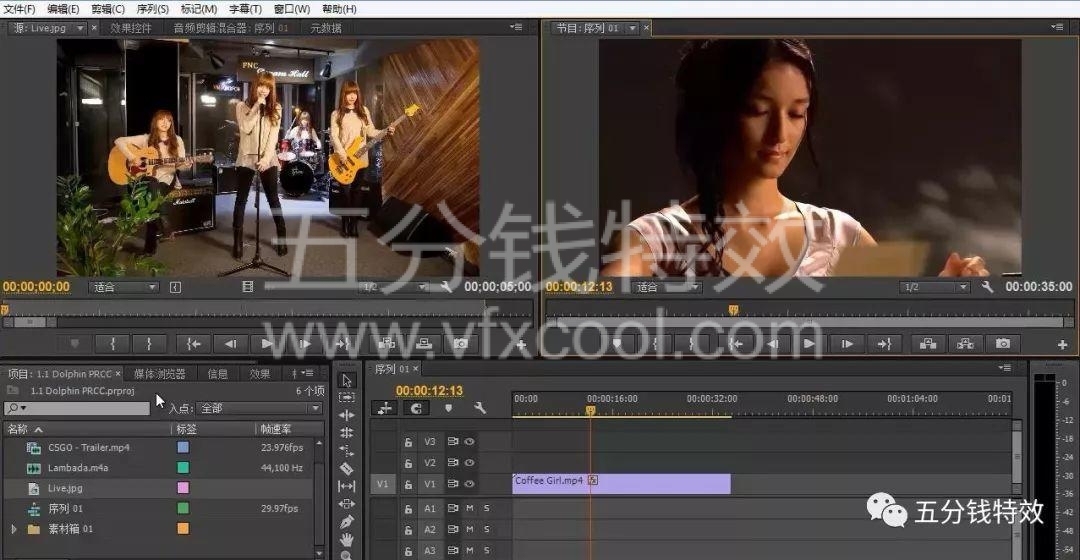1080x560 pixels.
Task: Select the Pen tool
Action: pyautogui.click(x=346, y=522)
